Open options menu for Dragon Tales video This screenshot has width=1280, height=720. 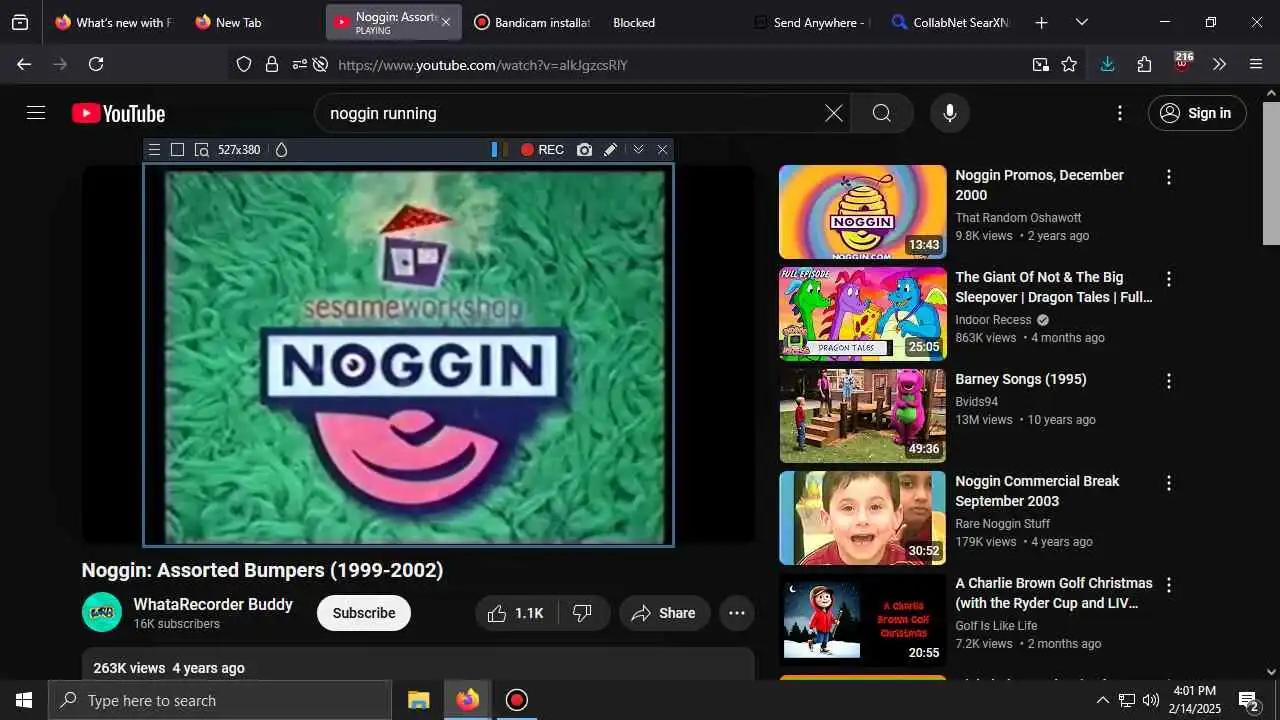point(1168,279)
